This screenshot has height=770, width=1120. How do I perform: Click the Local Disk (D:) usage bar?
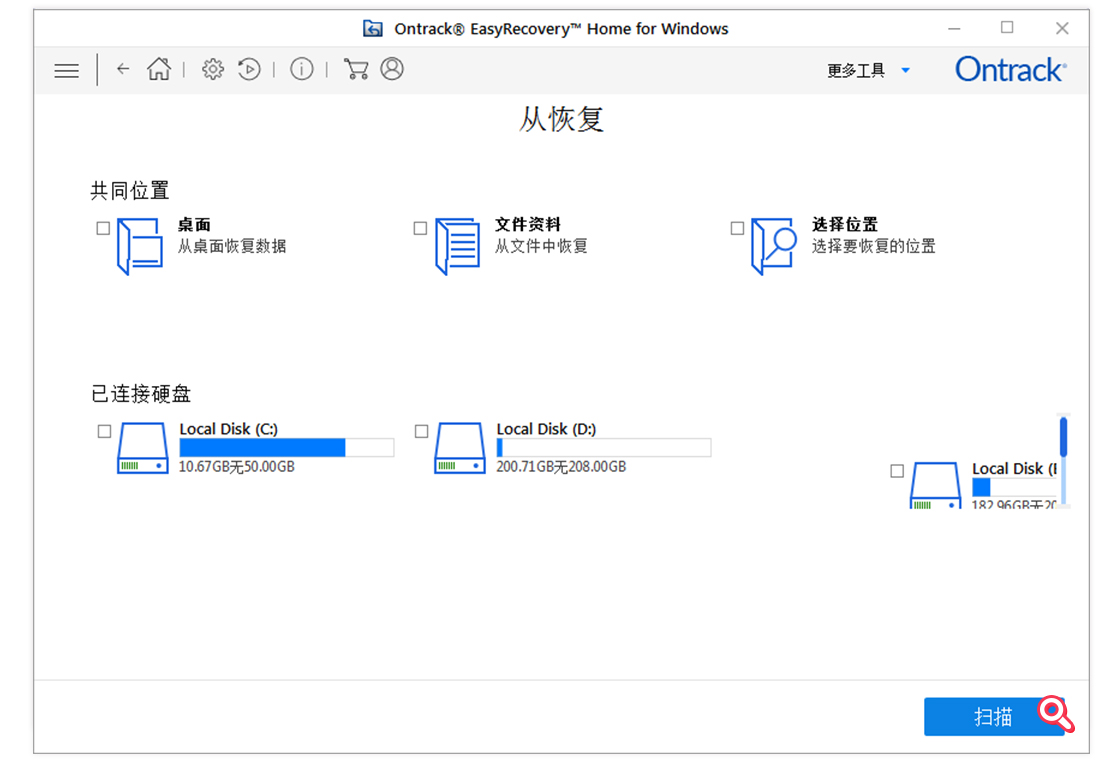tap(604, 448)
